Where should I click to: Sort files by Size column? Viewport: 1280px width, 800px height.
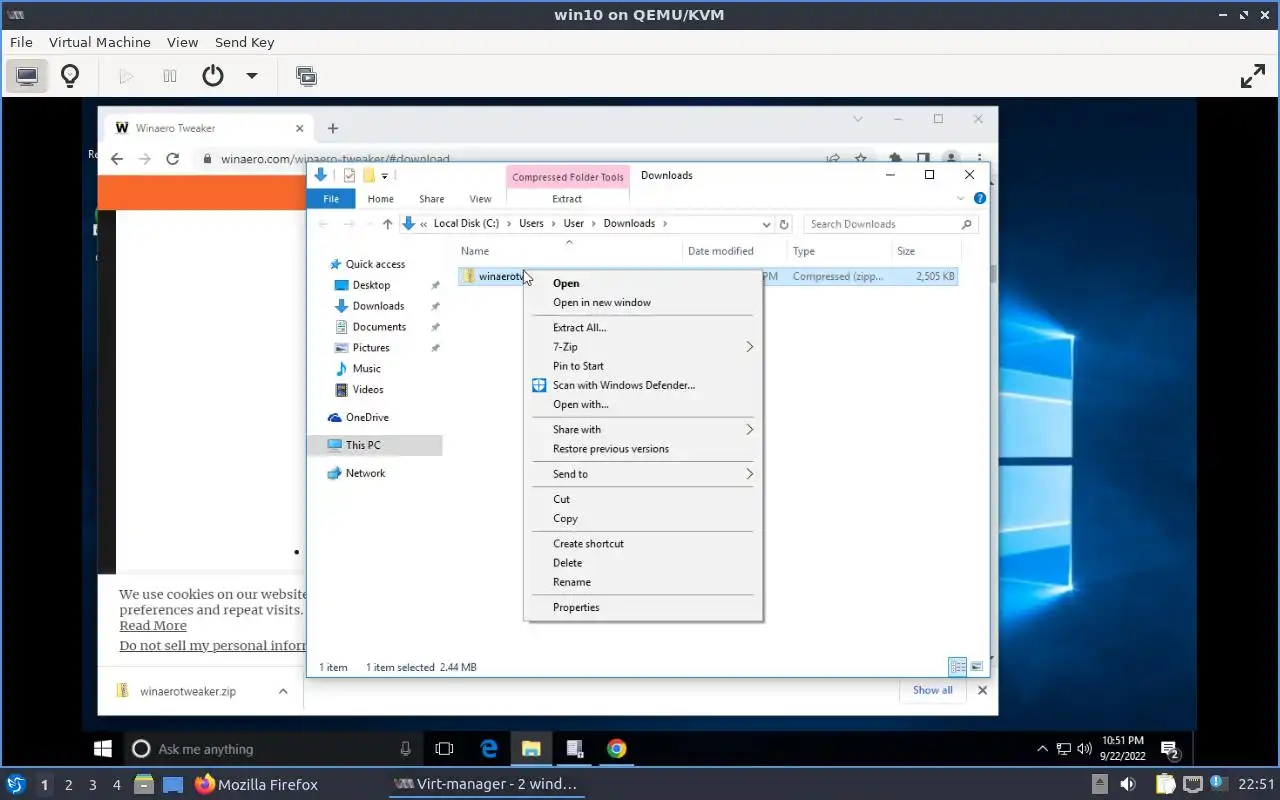(x=925, y=251)
